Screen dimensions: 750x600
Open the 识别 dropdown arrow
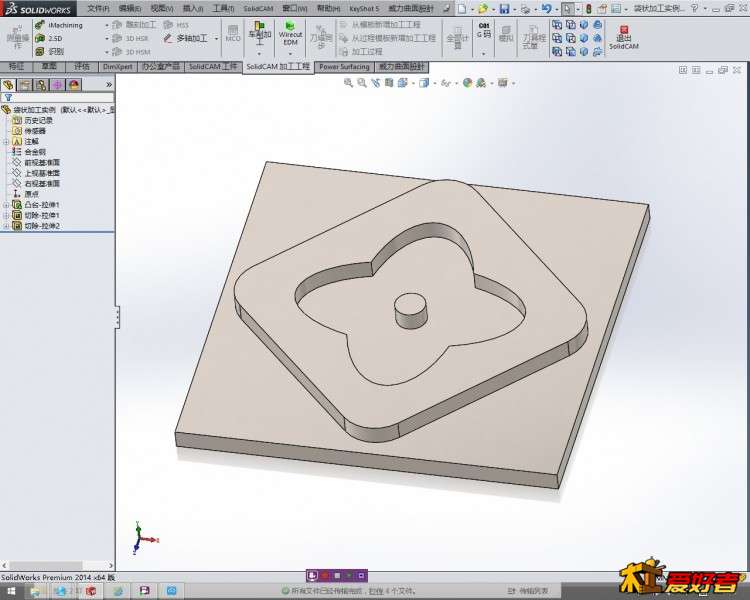(x=106, y=52)
